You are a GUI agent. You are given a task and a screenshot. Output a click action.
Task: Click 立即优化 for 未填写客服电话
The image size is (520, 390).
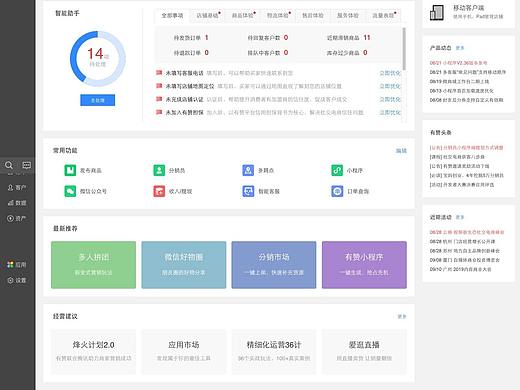click(x=390, y=73)
